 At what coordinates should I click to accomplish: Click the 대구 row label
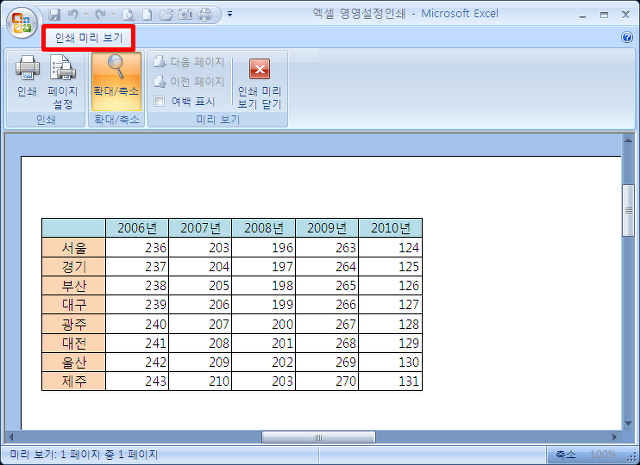pyautogui.click(x=73, y=305)
